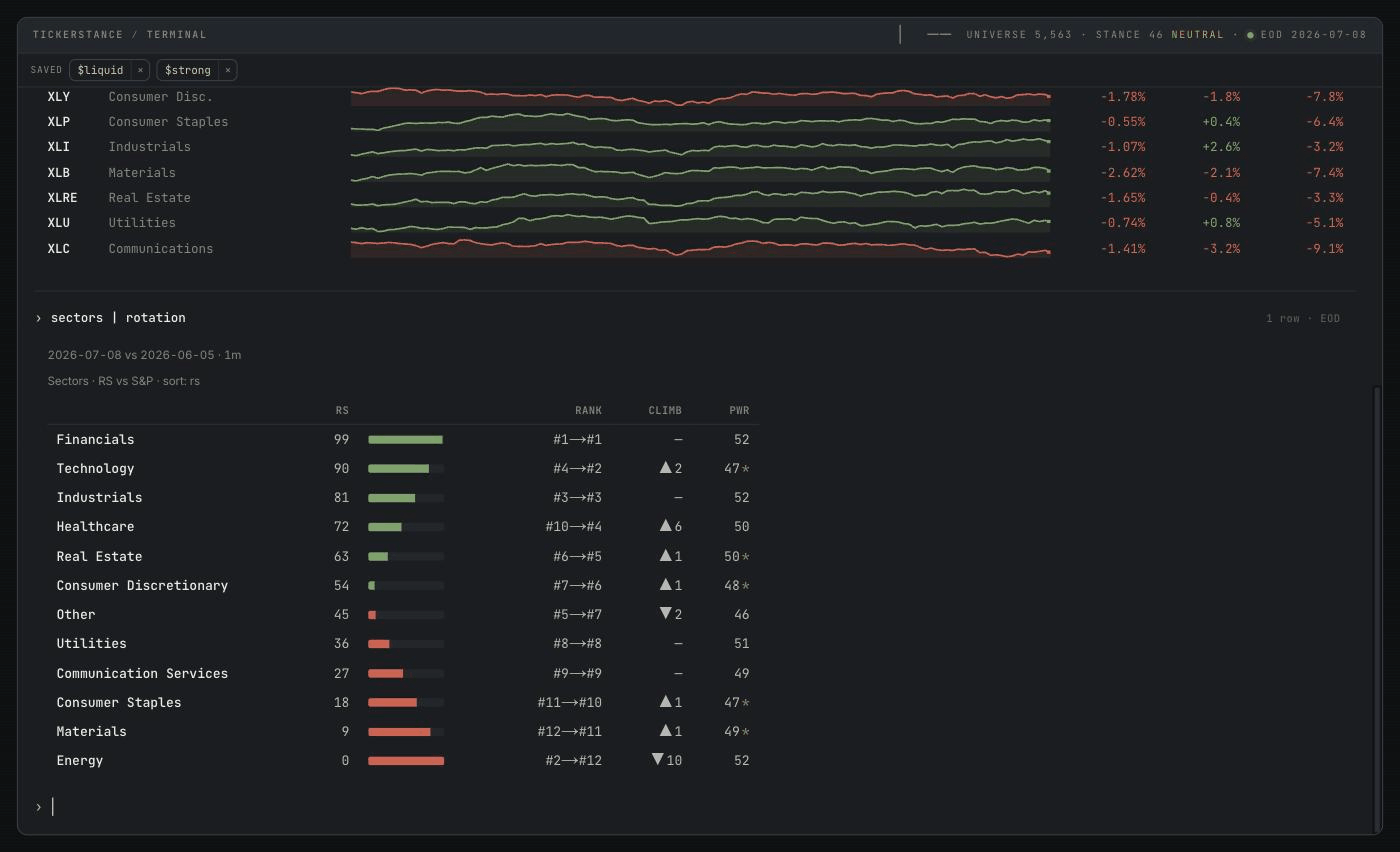Click the green EOD status dot
The width and height of the screenshot is (1400, 852).
pyautogui.click(x=1250, y=35)
